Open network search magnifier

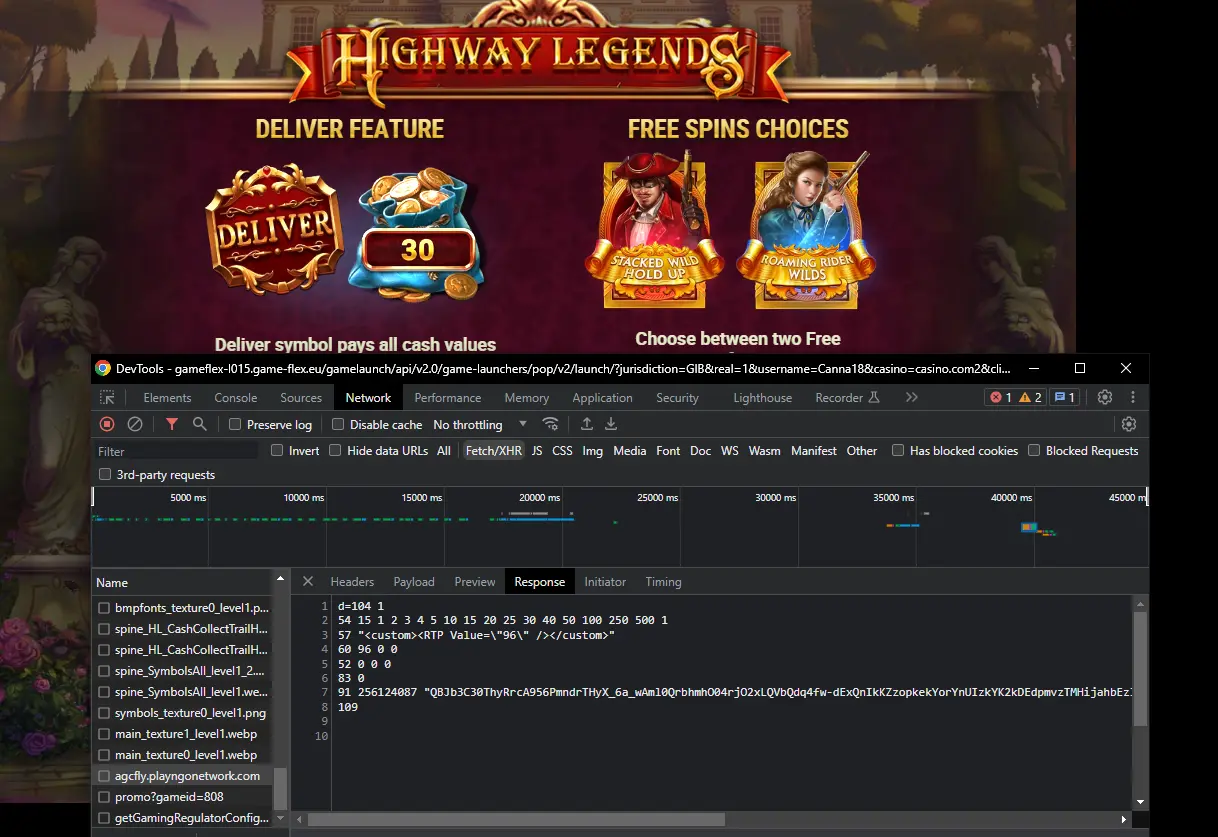(200, 424)
